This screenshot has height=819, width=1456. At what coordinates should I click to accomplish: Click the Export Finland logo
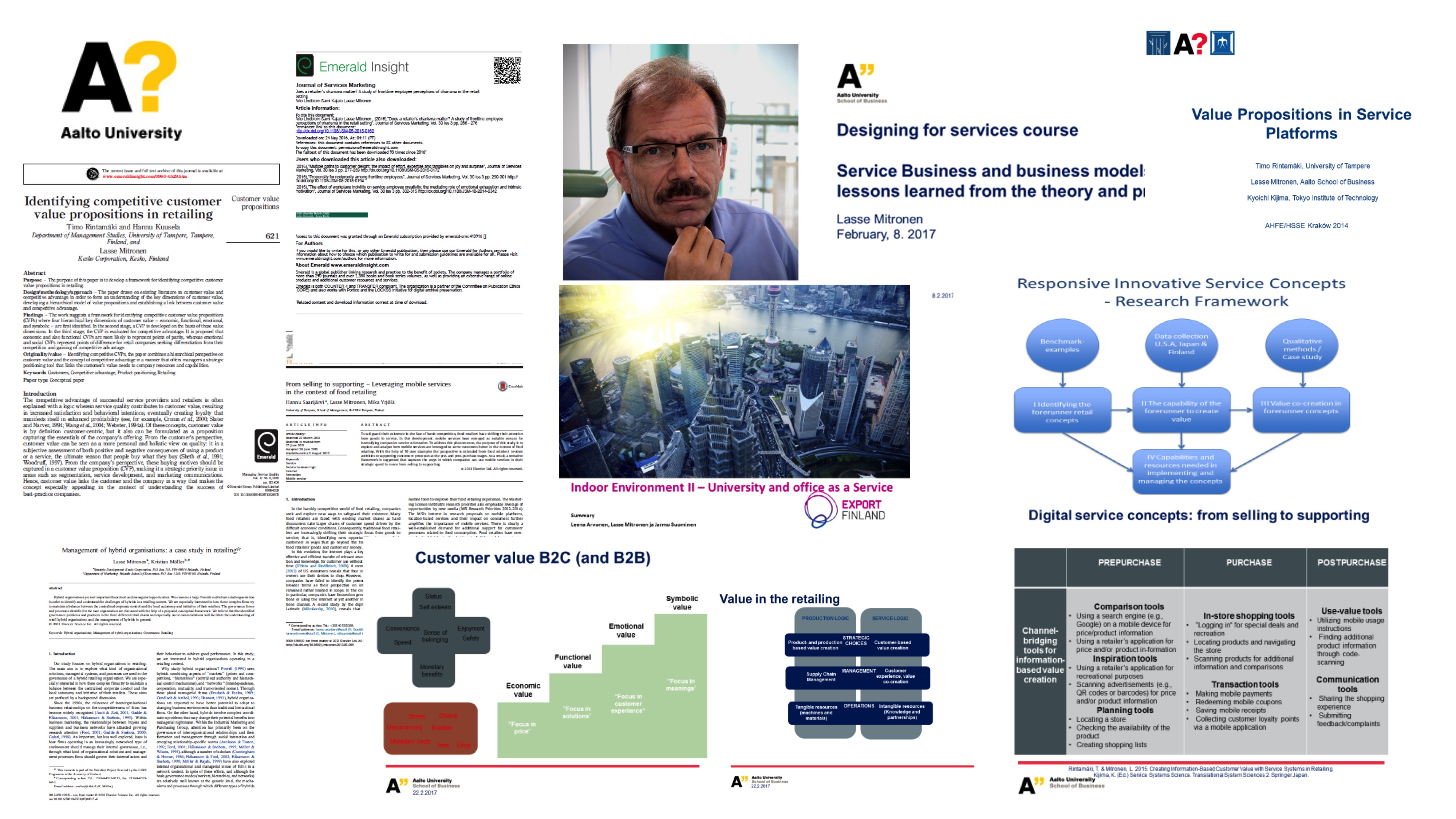[845, 509]
